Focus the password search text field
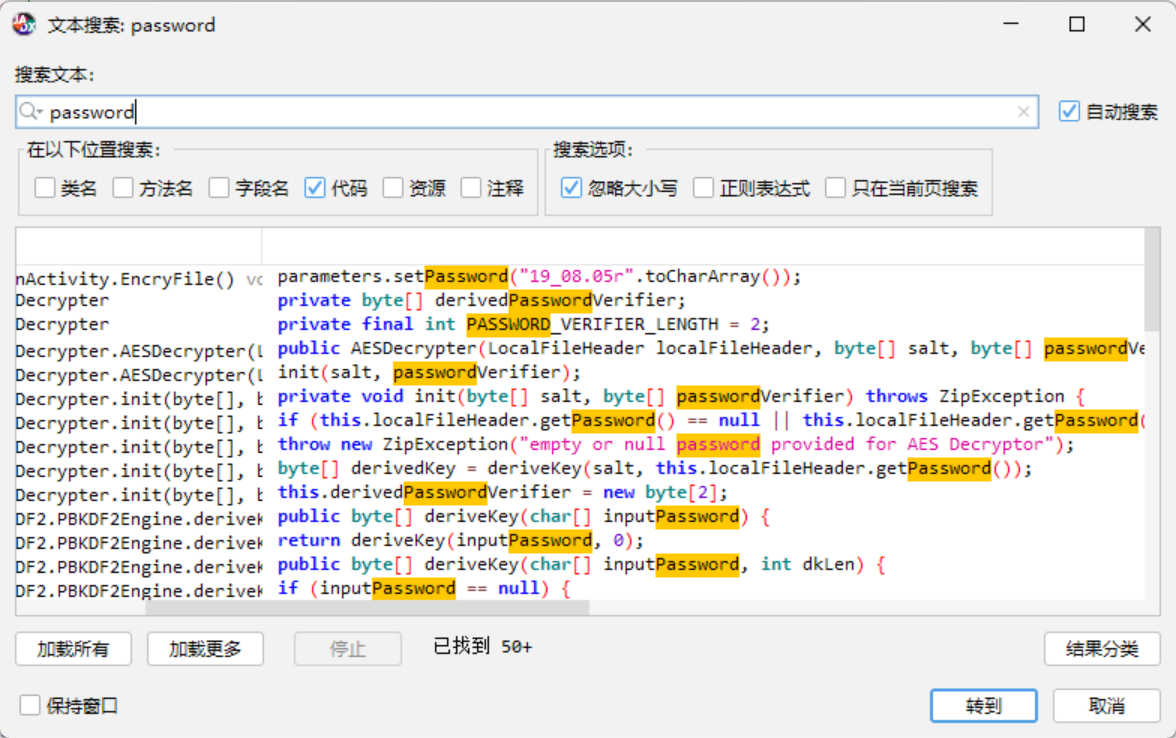 pyautogui.click(x=526, y=112)
